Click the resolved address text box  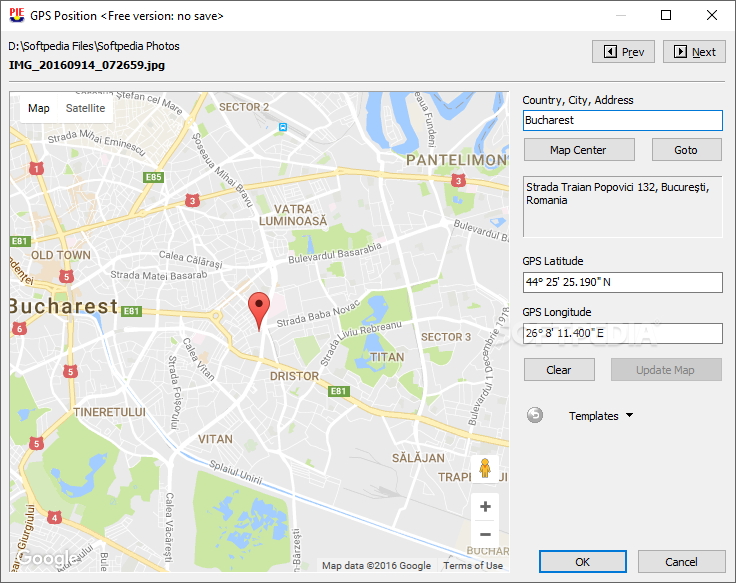click(623, 207)
